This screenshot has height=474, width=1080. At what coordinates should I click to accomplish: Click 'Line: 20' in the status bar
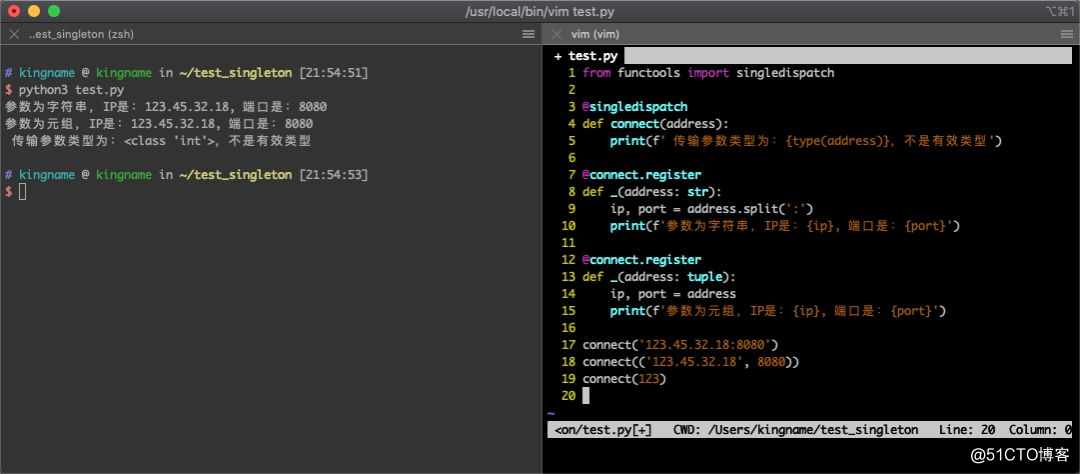click(x=967, y=430)
